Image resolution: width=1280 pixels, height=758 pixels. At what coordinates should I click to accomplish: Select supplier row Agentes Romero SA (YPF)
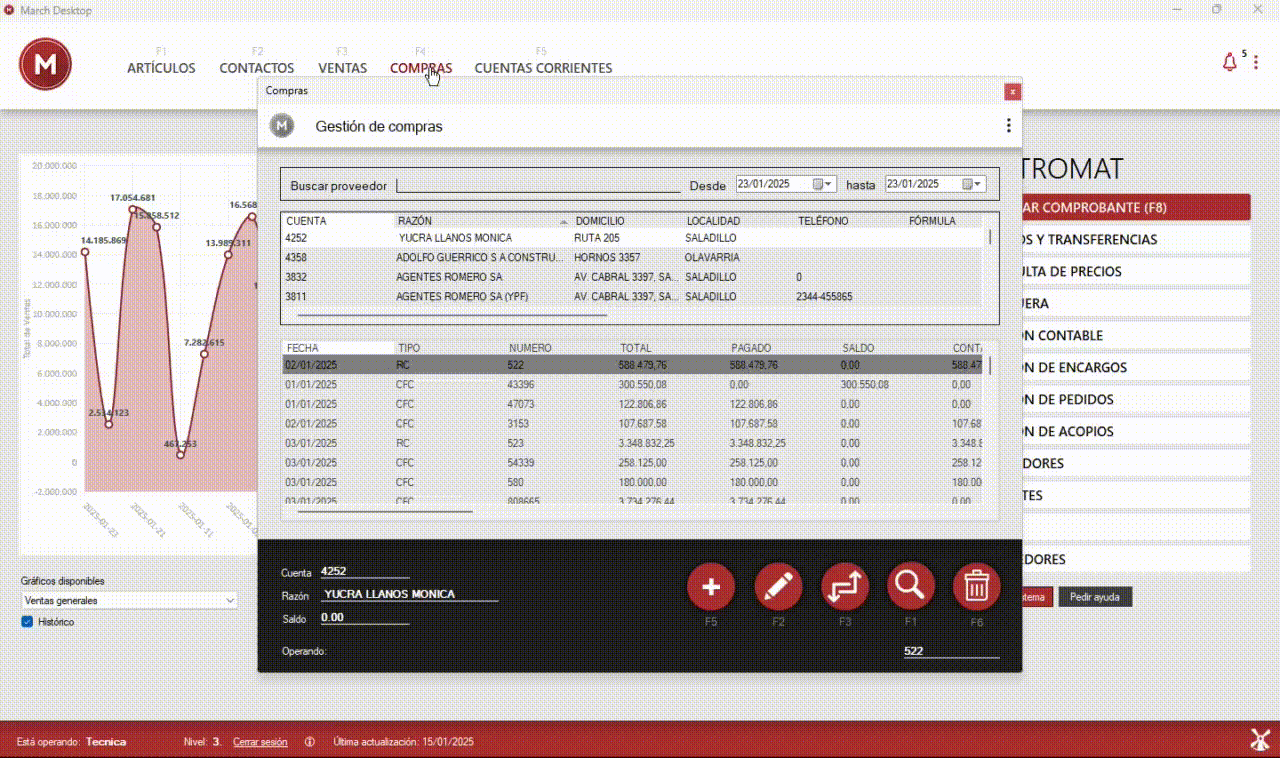(x=632, y=296)
